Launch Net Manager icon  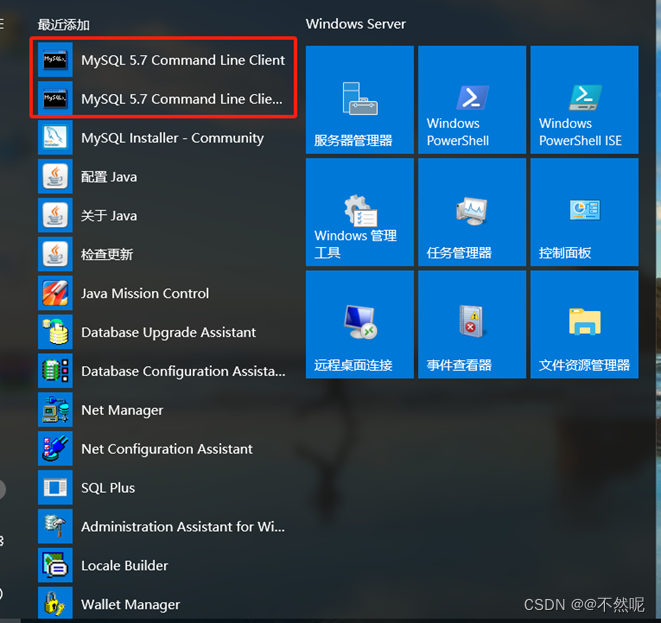(55, 410)
